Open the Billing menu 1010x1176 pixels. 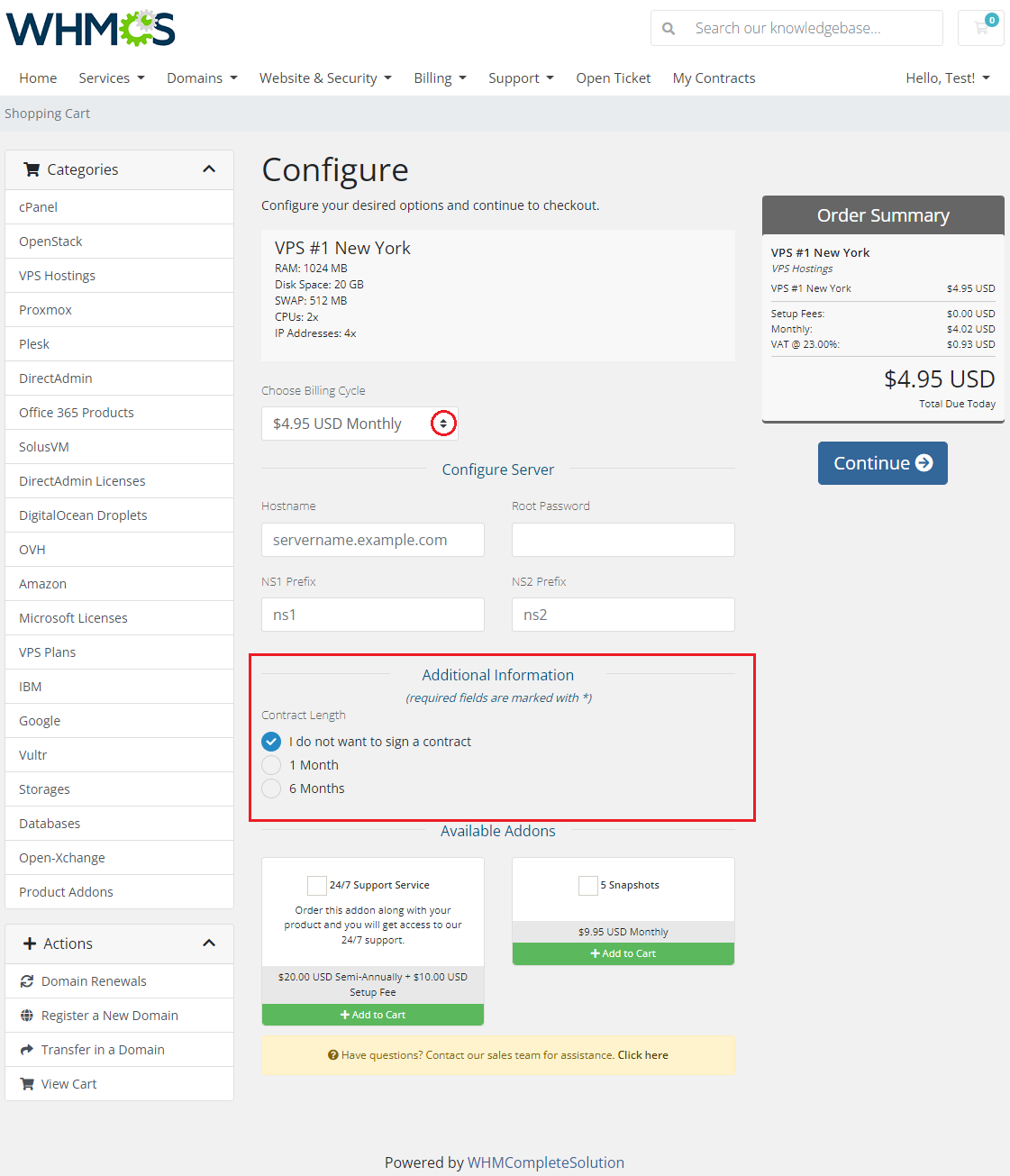[x=440, y=78]
